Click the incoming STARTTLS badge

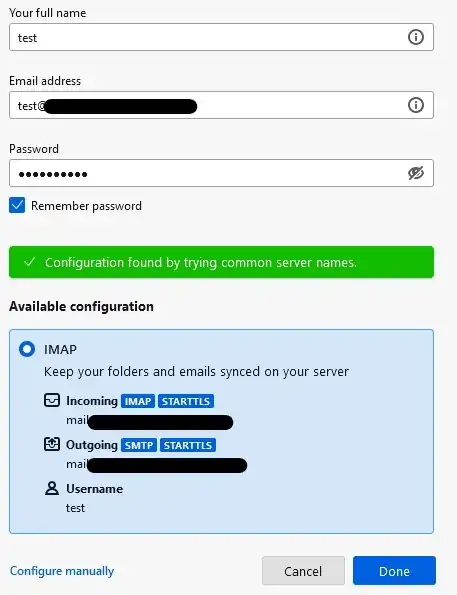[x=186, y=401]
